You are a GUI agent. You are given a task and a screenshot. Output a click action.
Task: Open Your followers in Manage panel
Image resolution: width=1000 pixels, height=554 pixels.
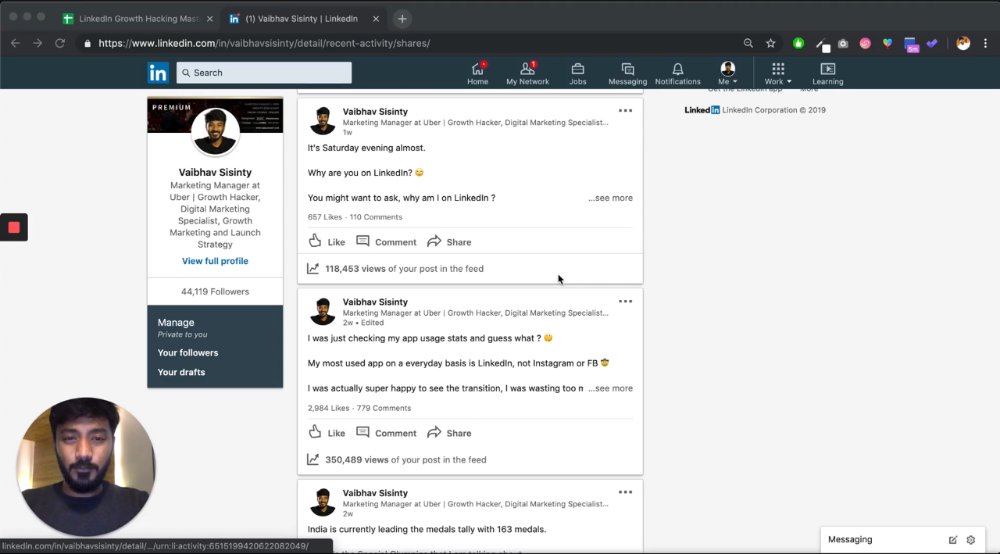click(188, 353)
